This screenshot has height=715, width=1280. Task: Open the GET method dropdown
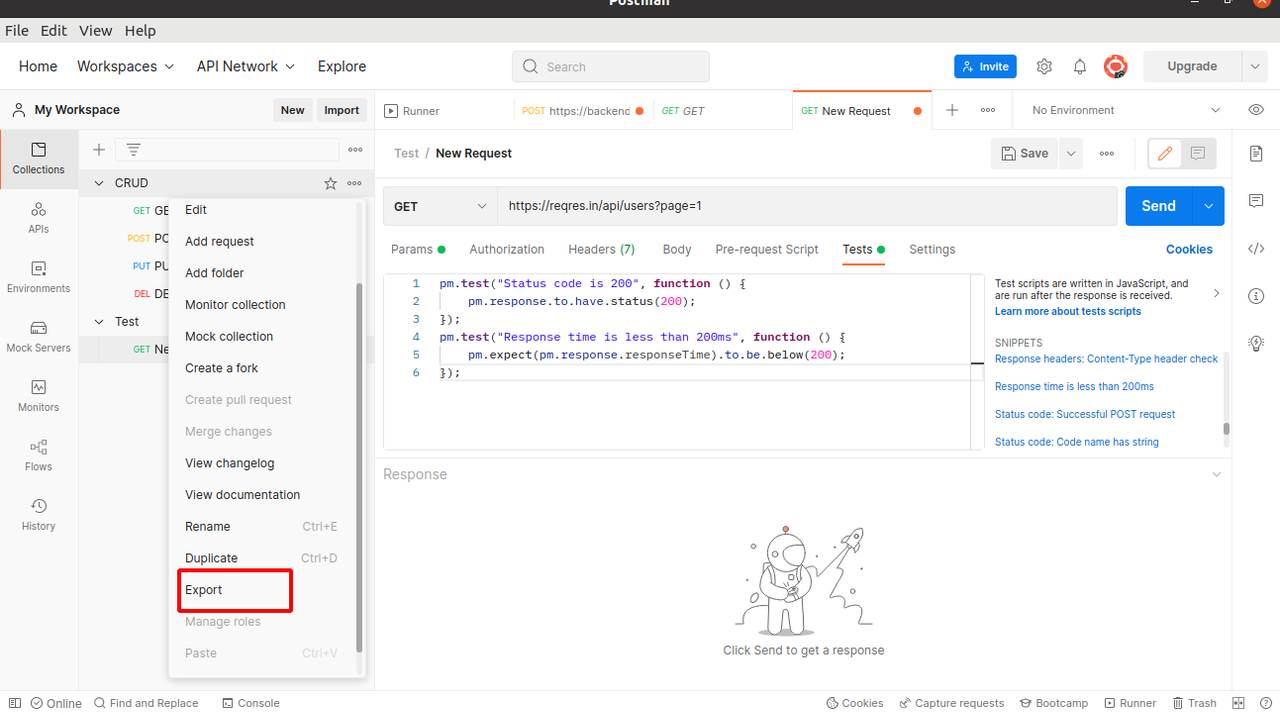click(x=440, y=206)
